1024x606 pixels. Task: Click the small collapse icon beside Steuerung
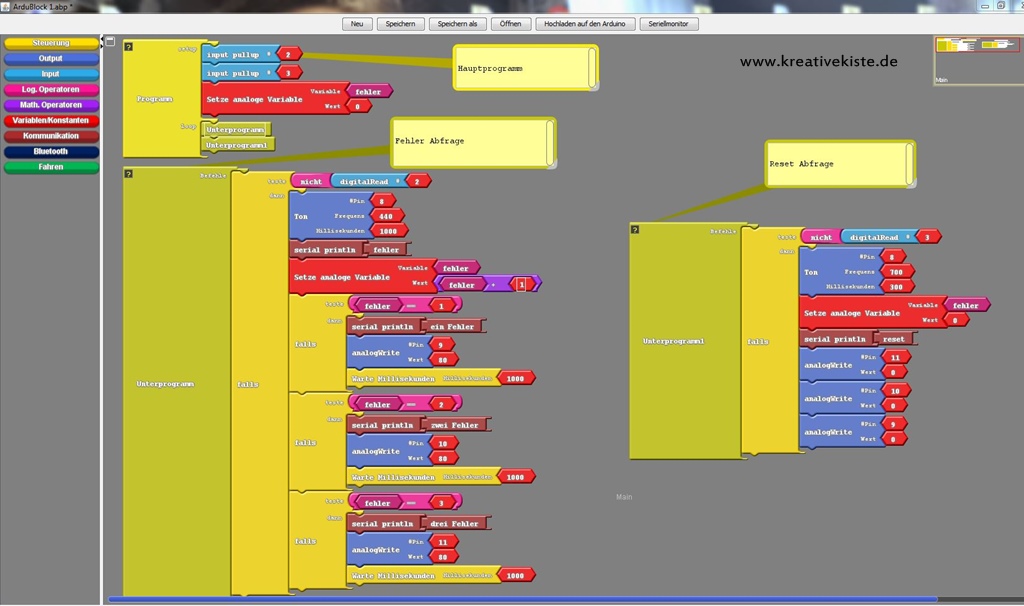(110, 42)
